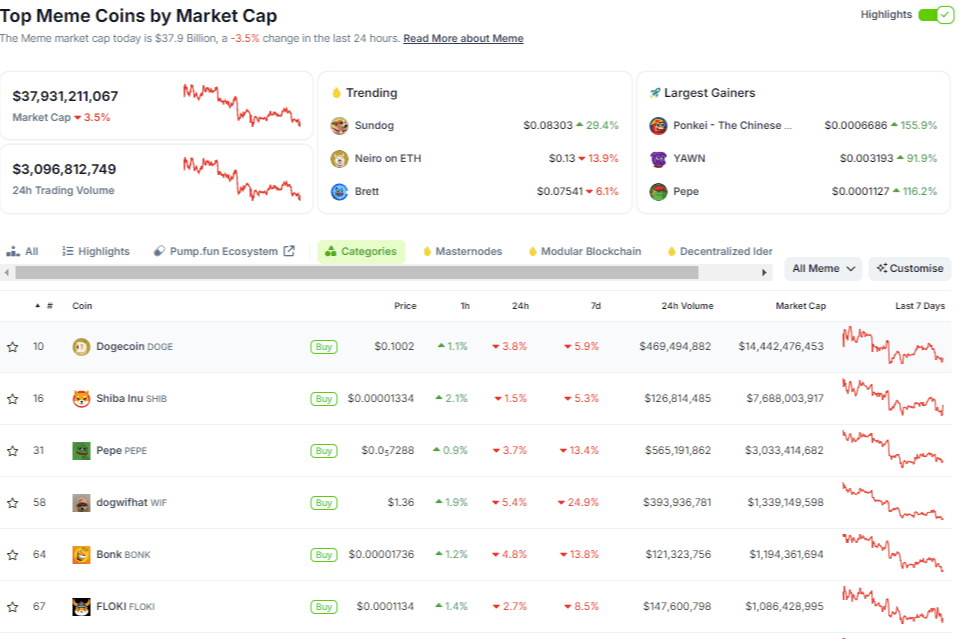
Task: Click the Ponkei icon in Largest Gainers
Action: tap(658, 126)
